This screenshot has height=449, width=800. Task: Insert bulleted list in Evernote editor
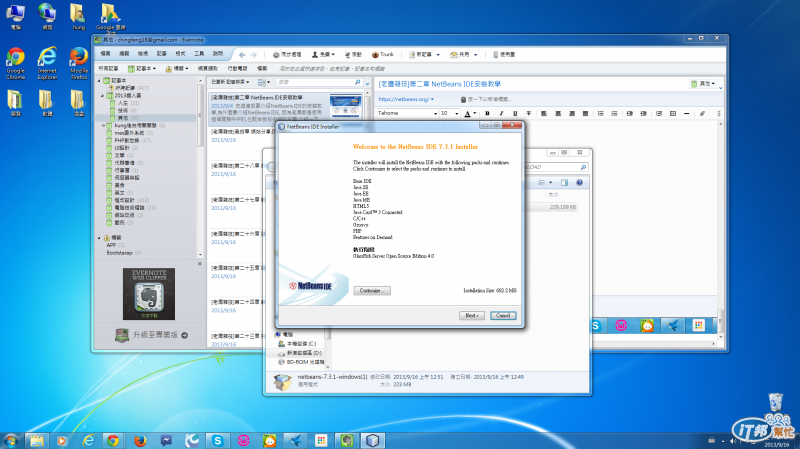pos(601,113)
